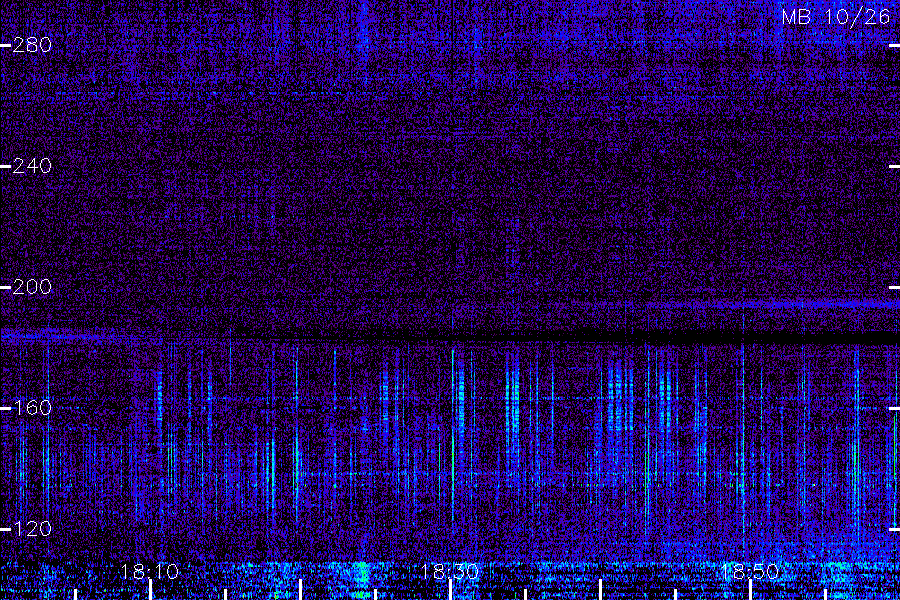
Task: Click the 18:10 time axis label
Action: click(149, 571)
